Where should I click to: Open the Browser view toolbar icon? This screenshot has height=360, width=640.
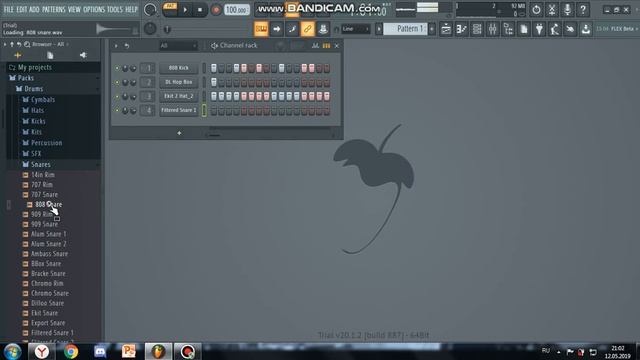(x=508, y=29)
